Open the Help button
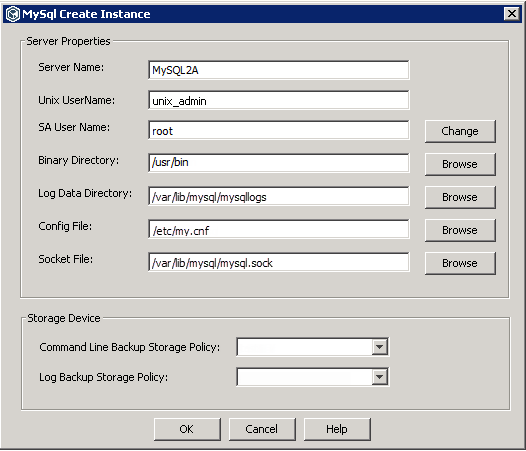This screenshot has width=526, height=451. 337,429
